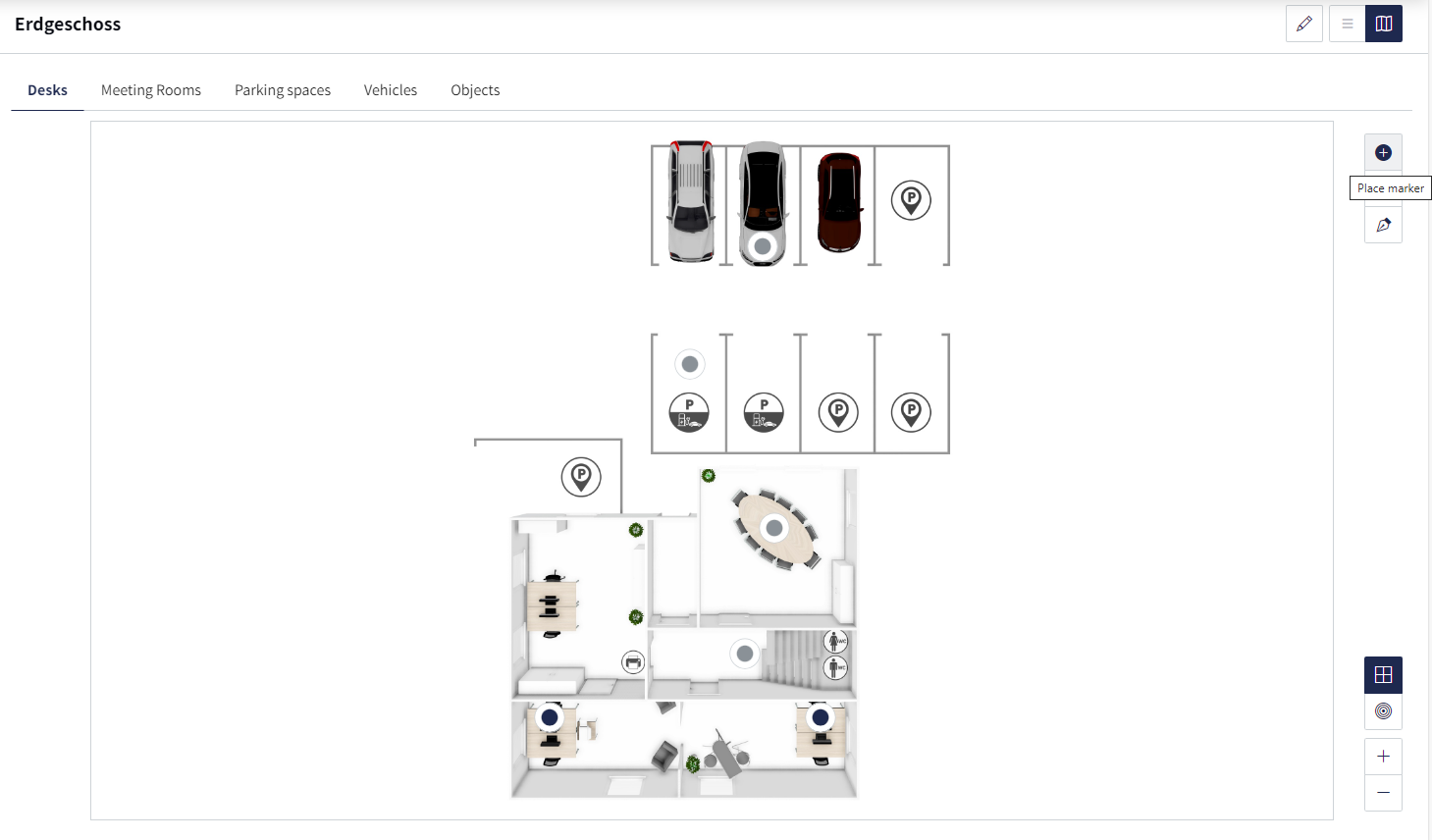Switch to list view icon
The width and height of the screenshot is (1432, 840).
(x=1347, y=24)
